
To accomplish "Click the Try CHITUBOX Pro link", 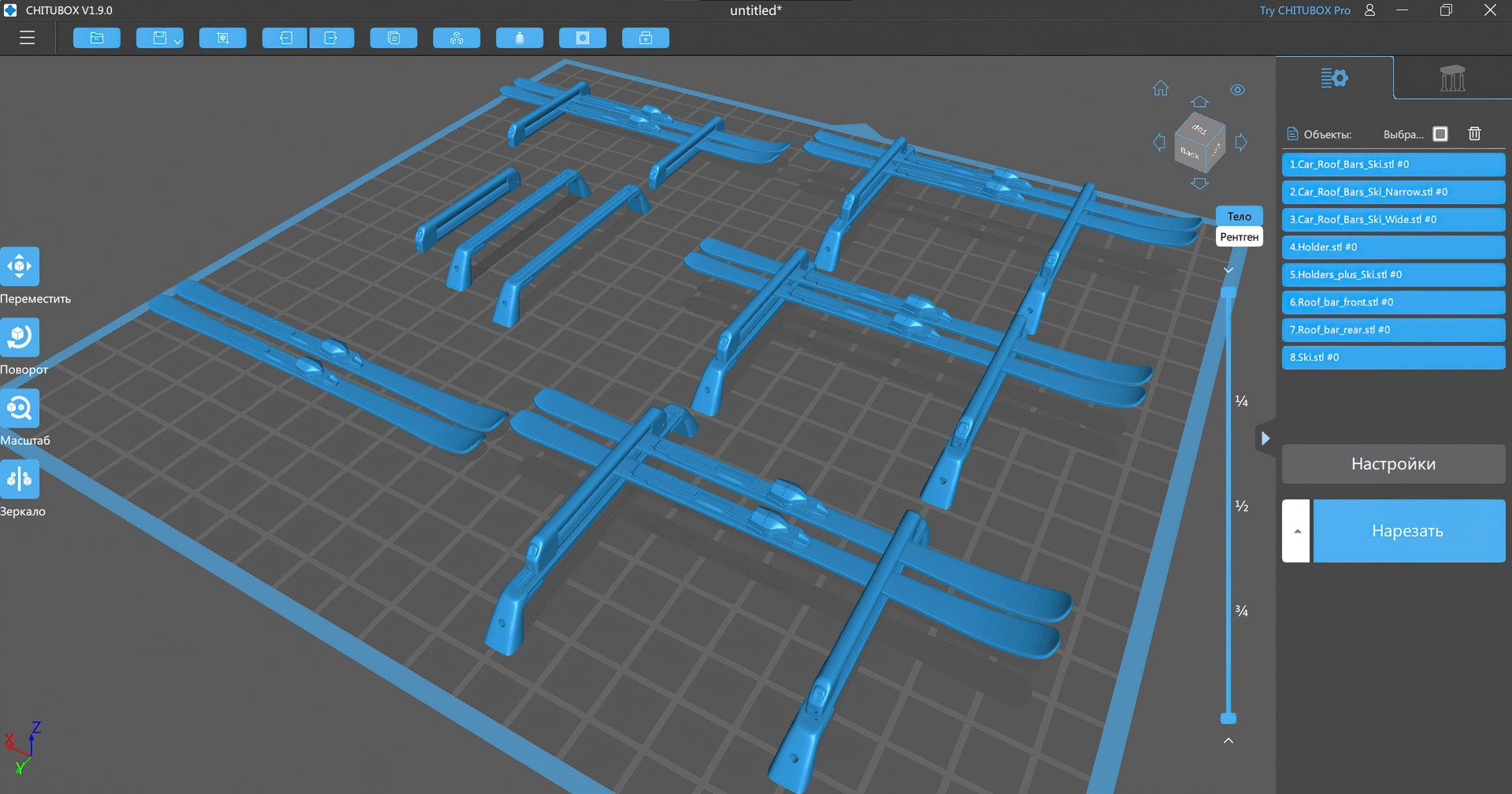I will click(1304, 10).
